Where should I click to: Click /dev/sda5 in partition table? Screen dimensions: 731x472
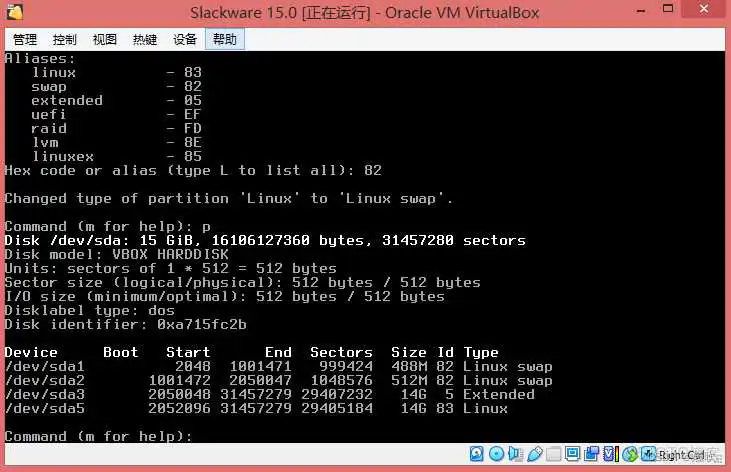(x=45, y=409)
